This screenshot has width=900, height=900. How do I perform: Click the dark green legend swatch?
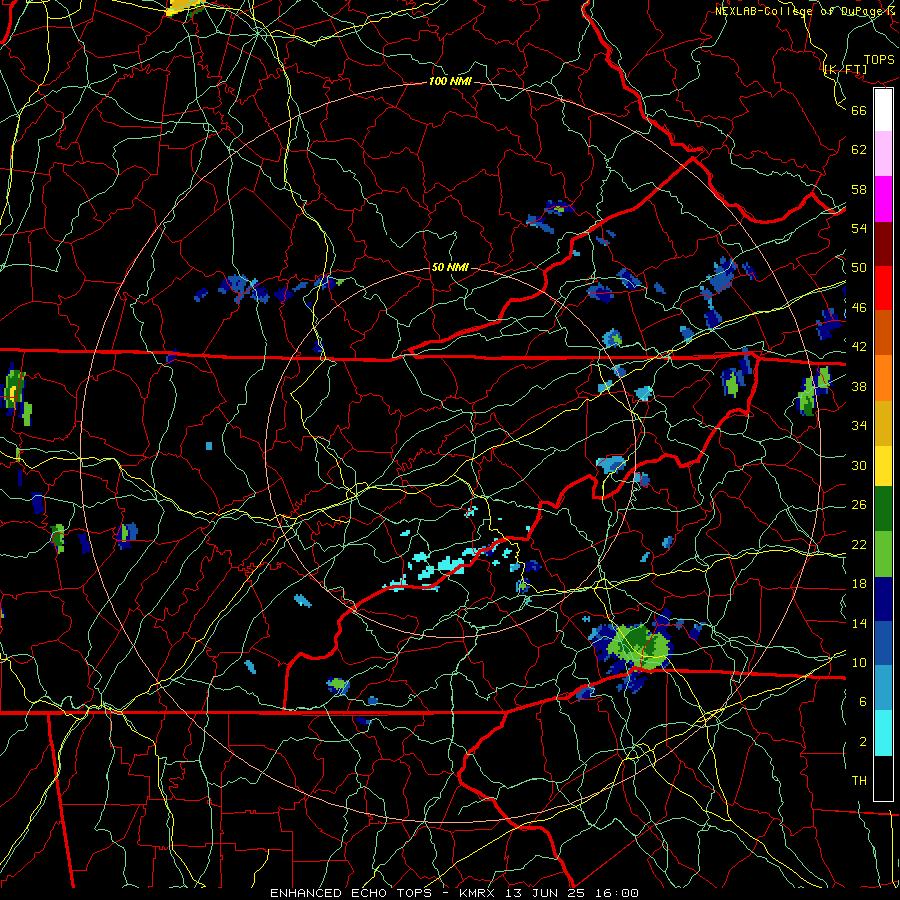[883, 509]
